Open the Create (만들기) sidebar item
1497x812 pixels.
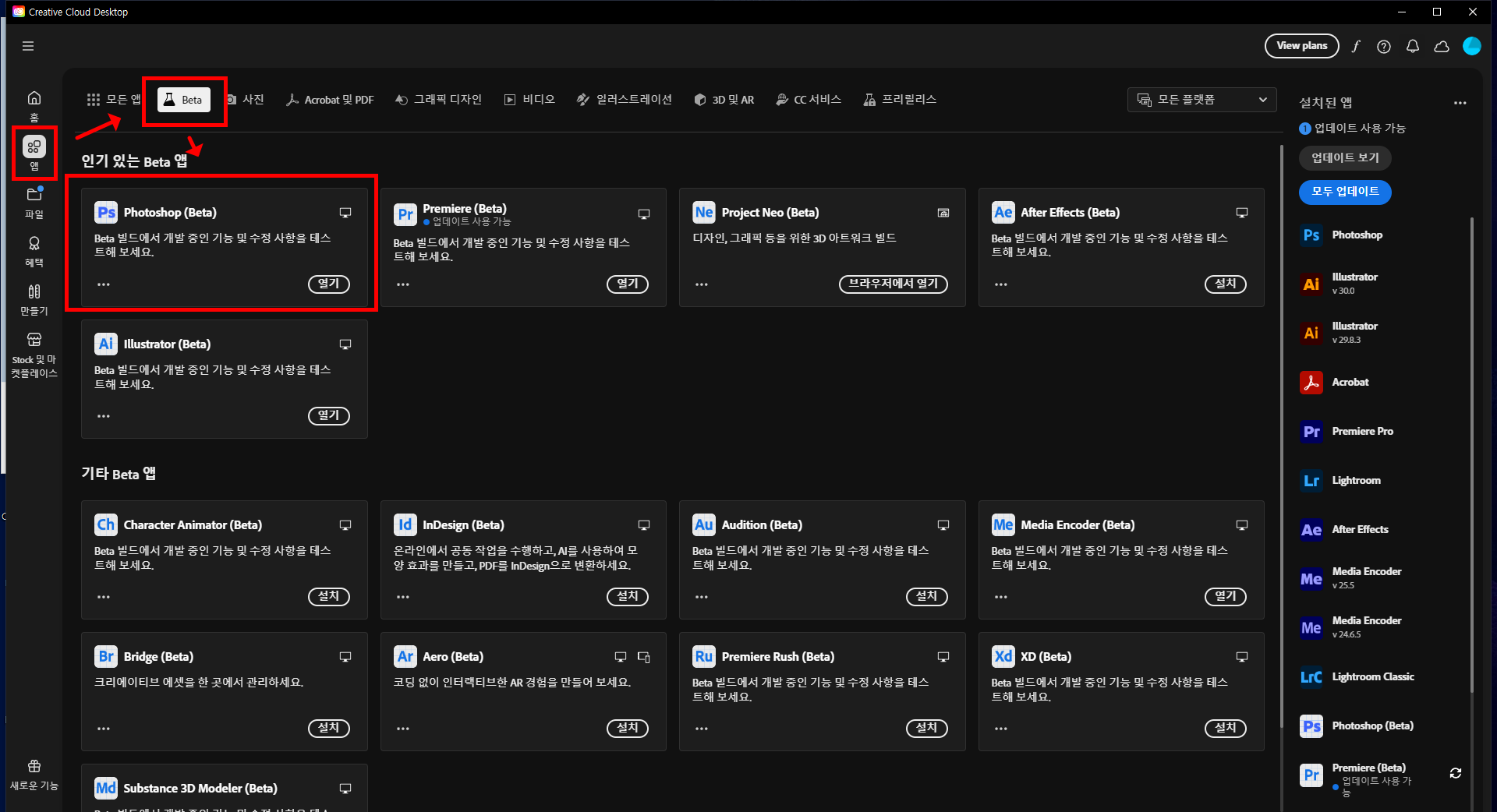[34, 300]
